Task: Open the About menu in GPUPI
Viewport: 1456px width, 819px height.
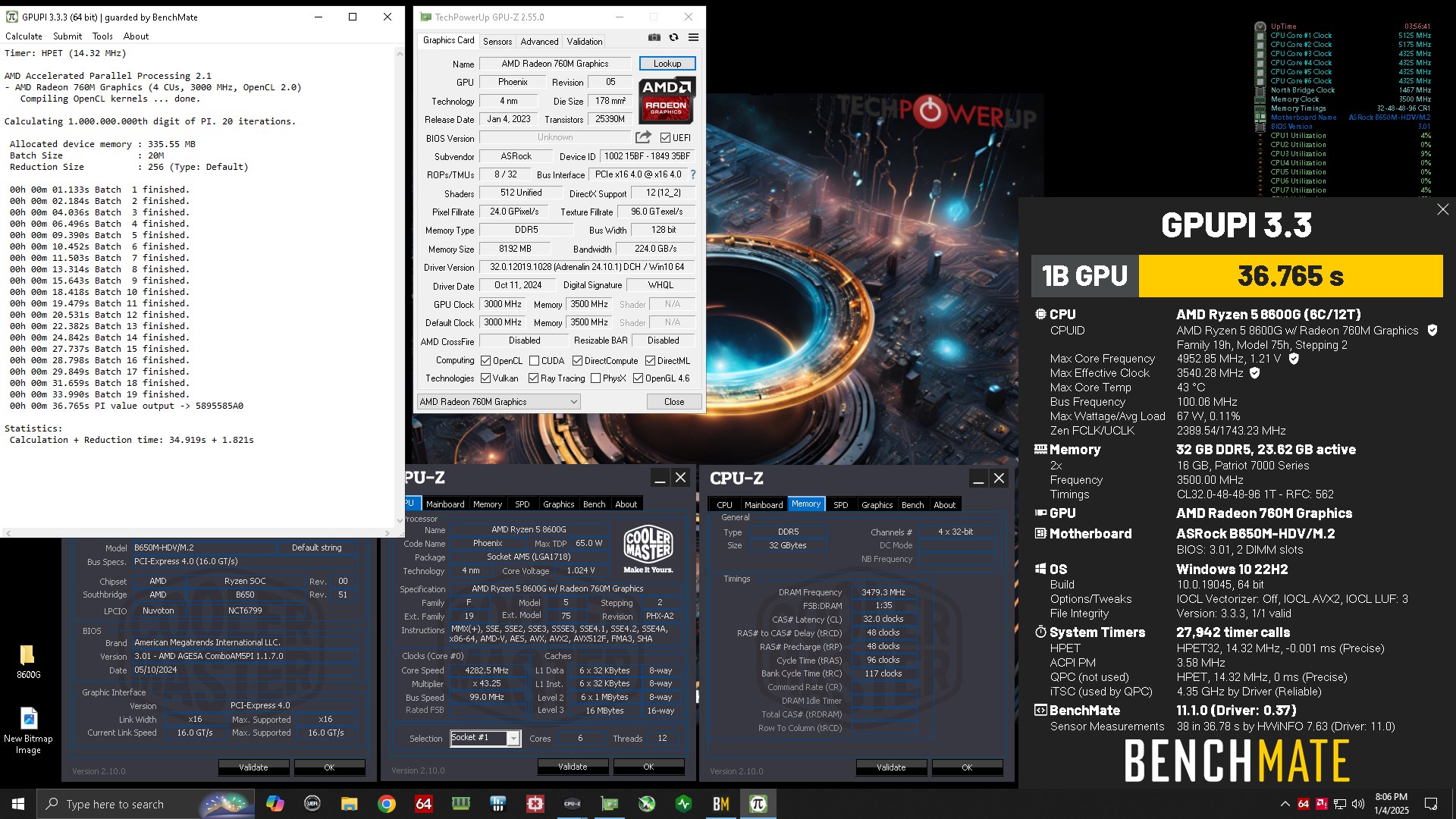Action: pos(136,36)
